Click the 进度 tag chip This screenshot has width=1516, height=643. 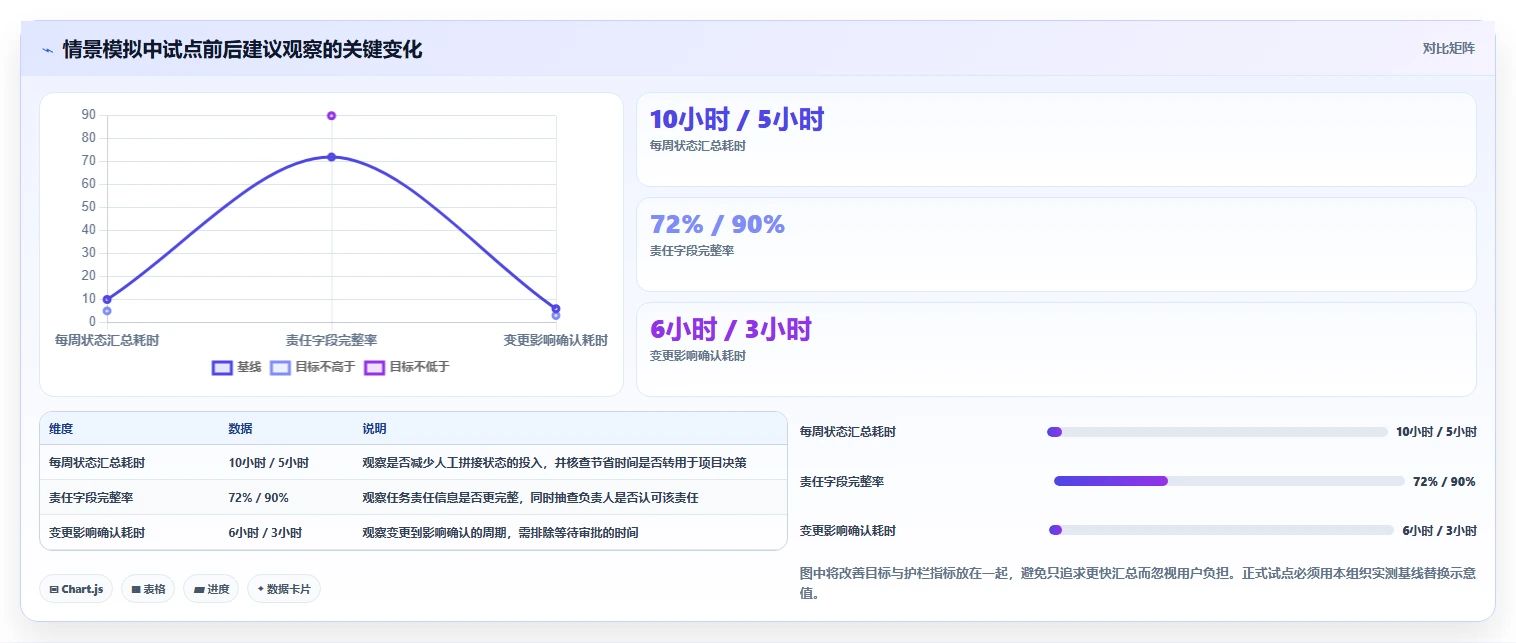[211, 589]
